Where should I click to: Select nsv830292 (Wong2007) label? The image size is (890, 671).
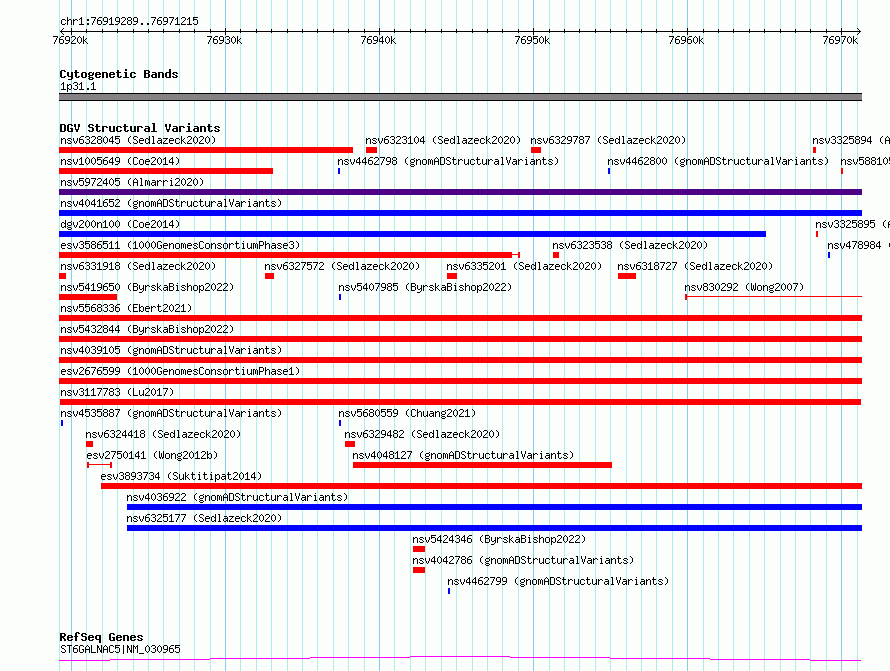744,287
